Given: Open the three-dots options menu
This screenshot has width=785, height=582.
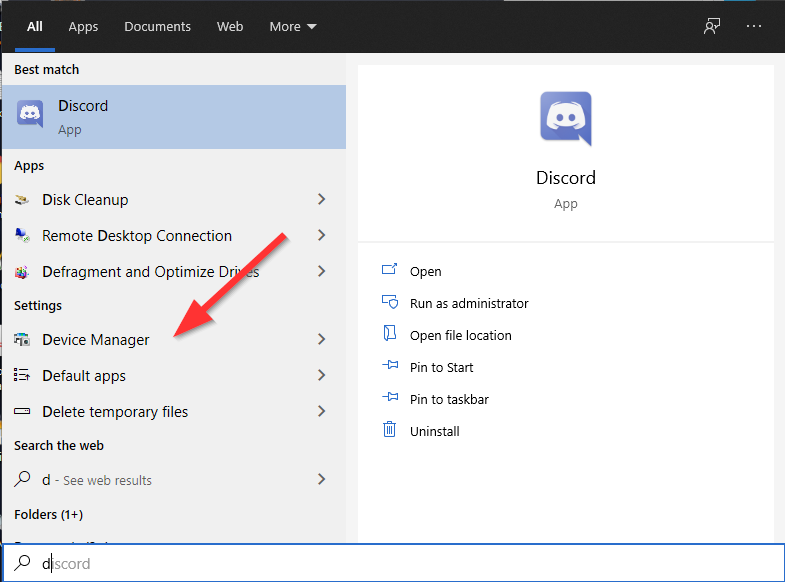Looking at the screenshot, I should coord(753,26).
